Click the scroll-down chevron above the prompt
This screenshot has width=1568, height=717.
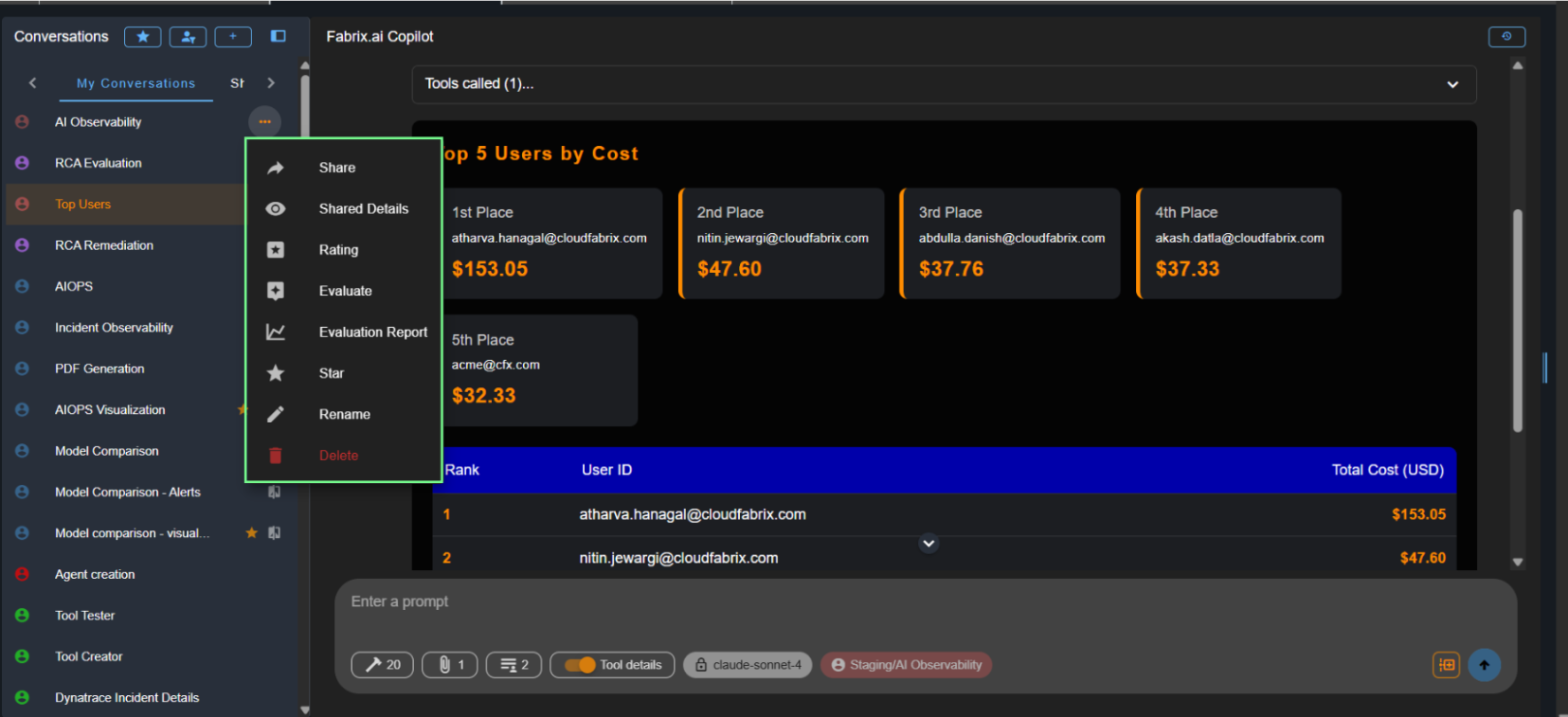click(x=928, y=544)
